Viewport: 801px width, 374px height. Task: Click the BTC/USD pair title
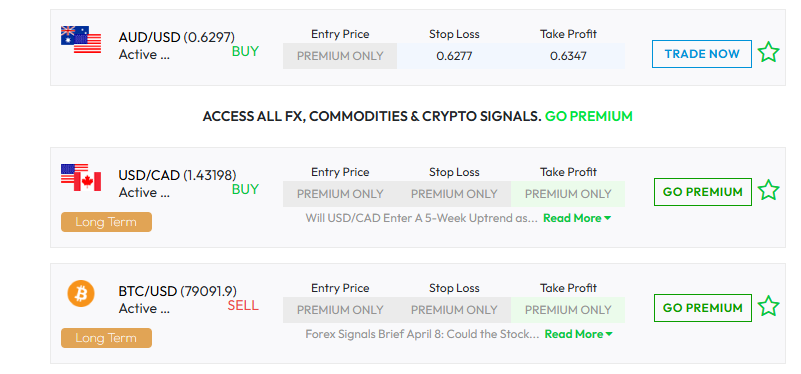click(x=178, y=291)
